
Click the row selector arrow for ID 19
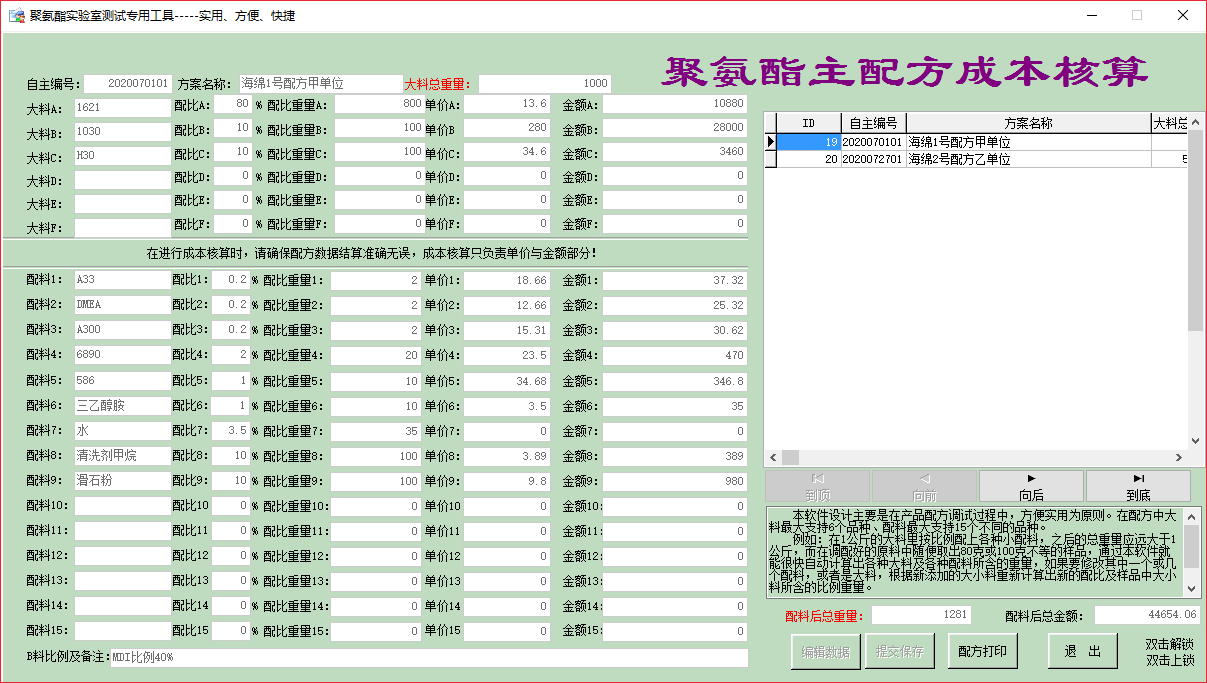coord(771,142)
